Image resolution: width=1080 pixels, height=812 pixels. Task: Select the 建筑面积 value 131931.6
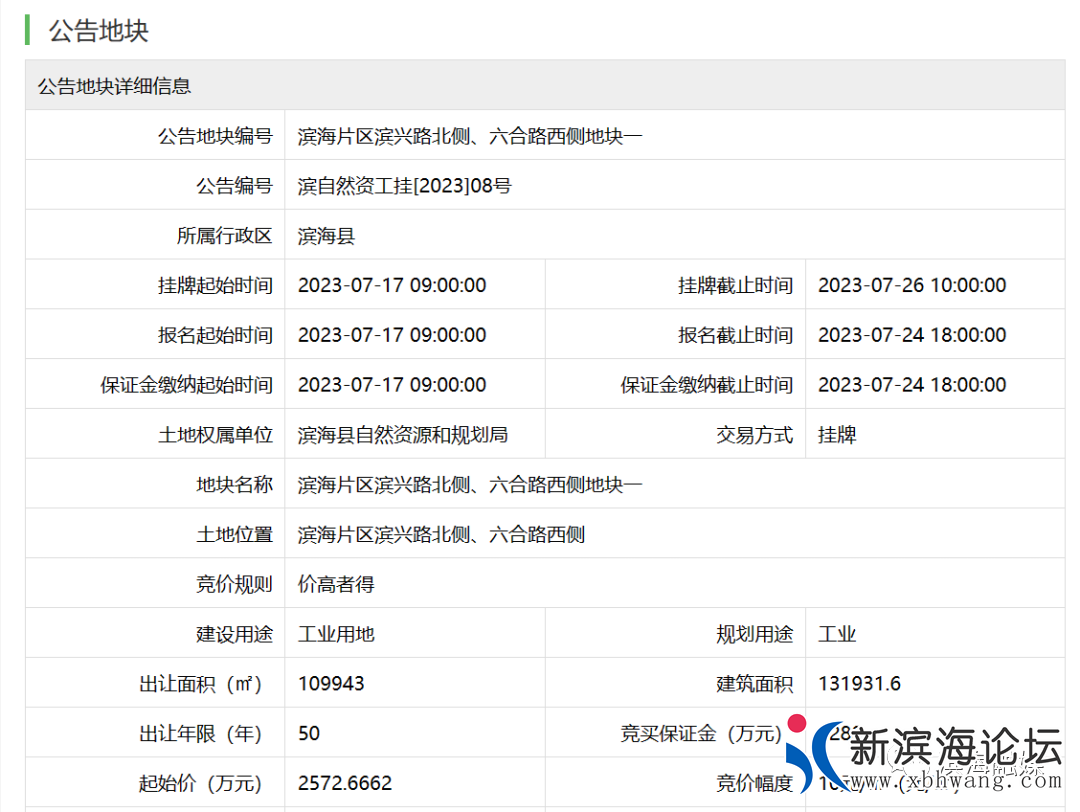coord(859,684)
